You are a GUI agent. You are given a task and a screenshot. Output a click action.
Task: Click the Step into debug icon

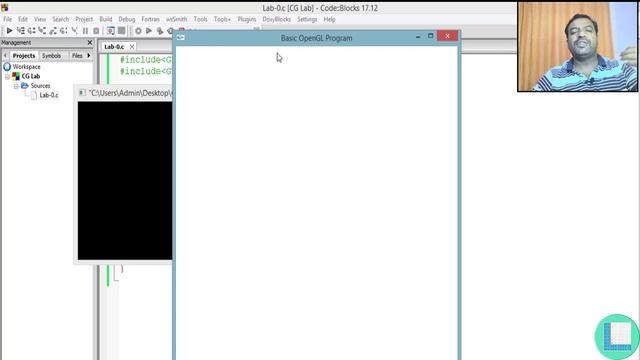[x=42, y=31]
